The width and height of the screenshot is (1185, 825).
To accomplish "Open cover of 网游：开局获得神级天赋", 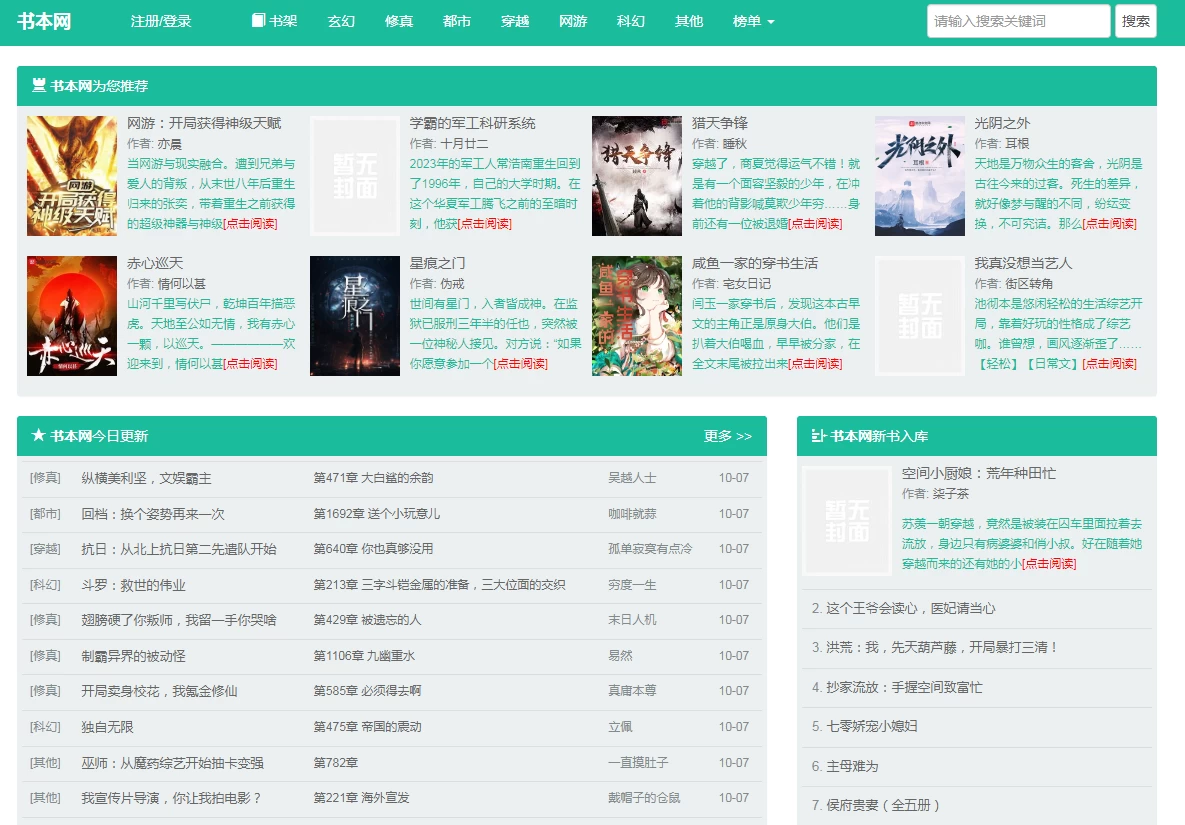I will pyautogui.click(x=72, y=176).
